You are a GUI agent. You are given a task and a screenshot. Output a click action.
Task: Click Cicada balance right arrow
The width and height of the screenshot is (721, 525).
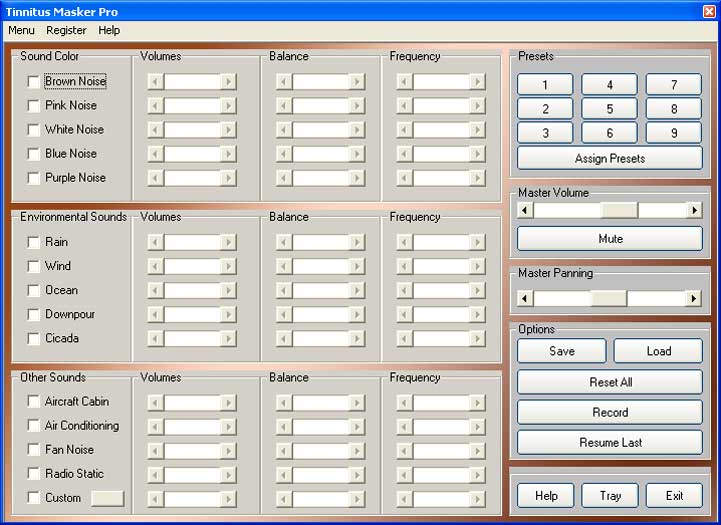point(356,339)
